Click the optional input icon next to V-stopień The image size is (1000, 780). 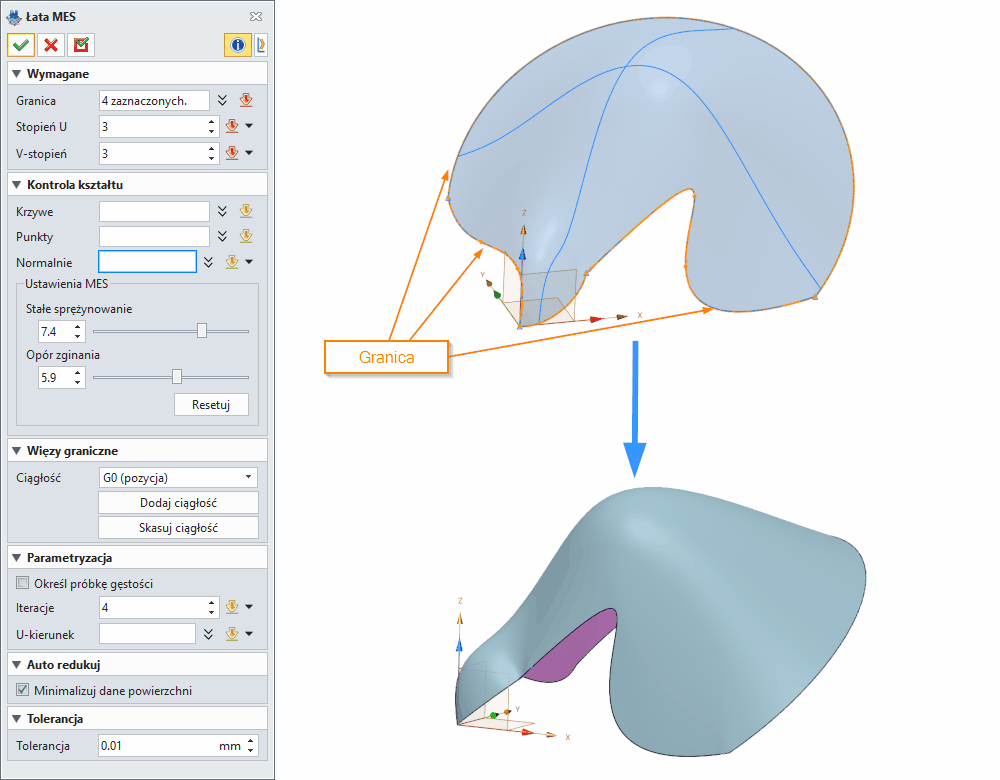click(x=231, y=152)
